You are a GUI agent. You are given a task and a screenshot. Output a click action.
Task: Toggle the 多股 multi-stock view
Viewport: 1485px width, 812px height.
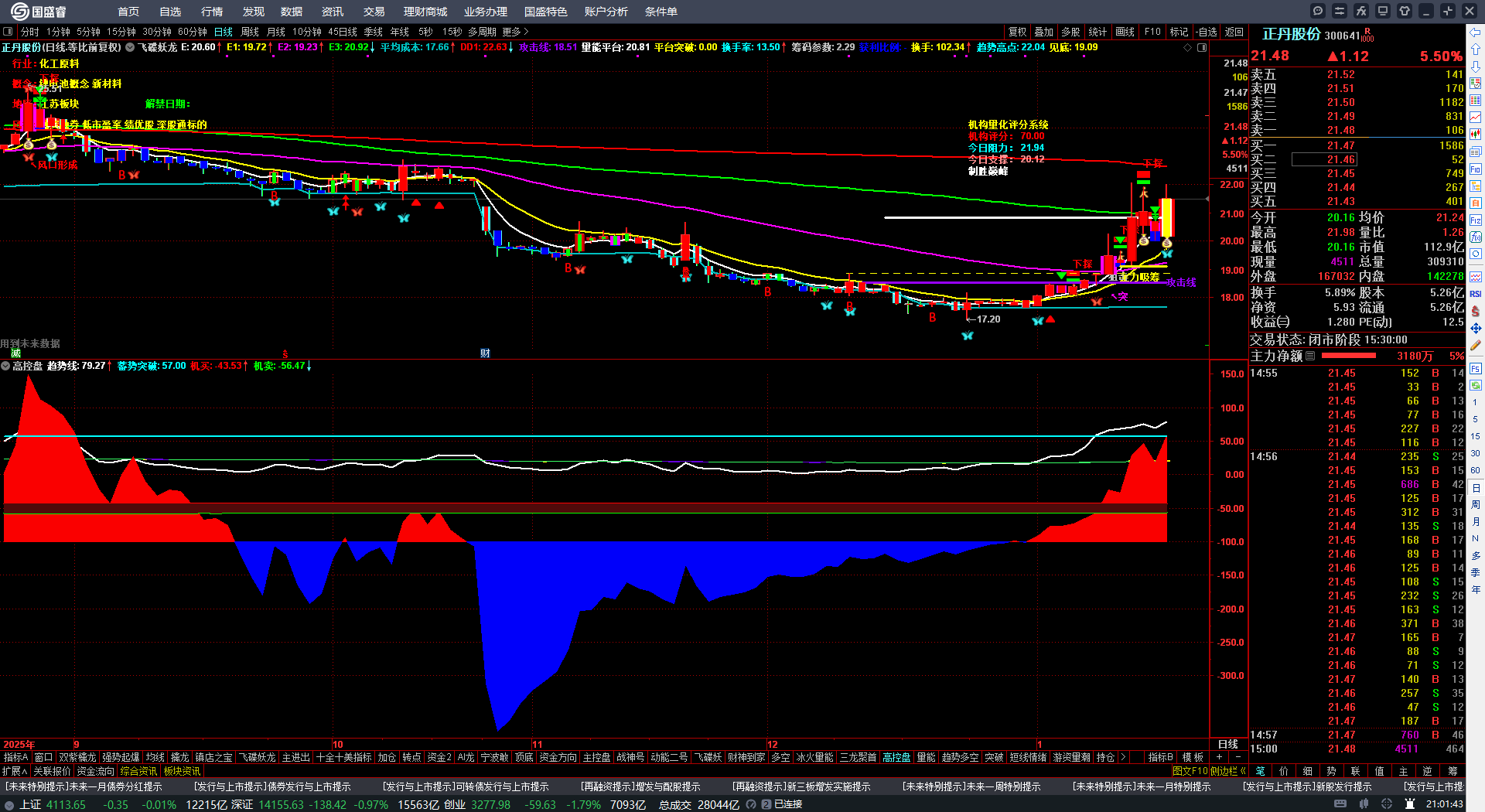point(1070,32)
